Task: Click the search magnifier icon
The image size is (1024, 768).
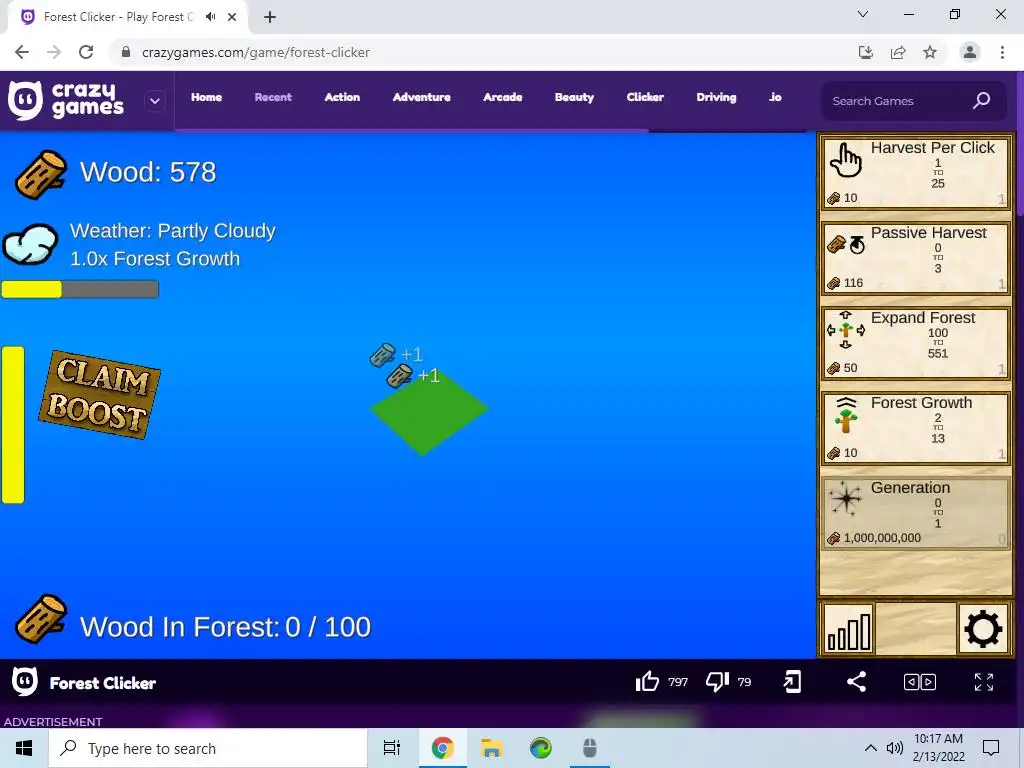Action: (x=982, y=101)
